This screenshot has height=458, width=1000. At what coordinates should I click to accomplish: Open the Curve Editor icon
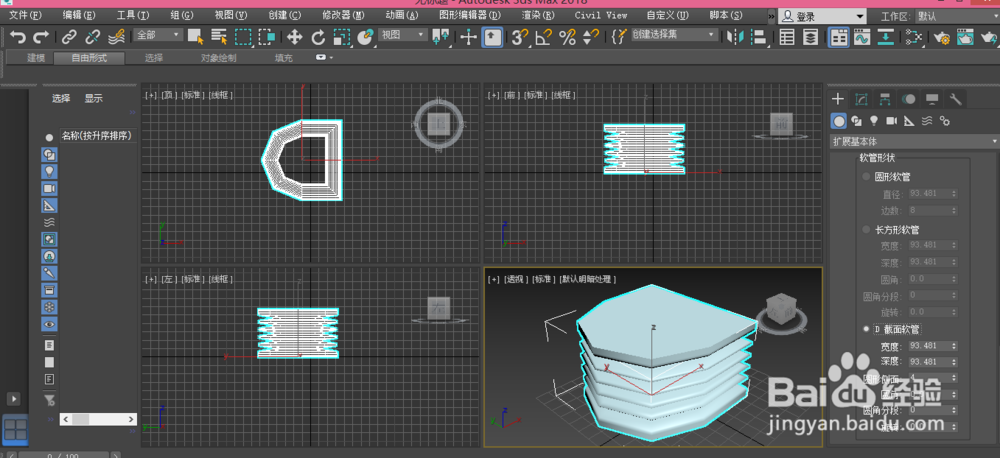(862, 37)
